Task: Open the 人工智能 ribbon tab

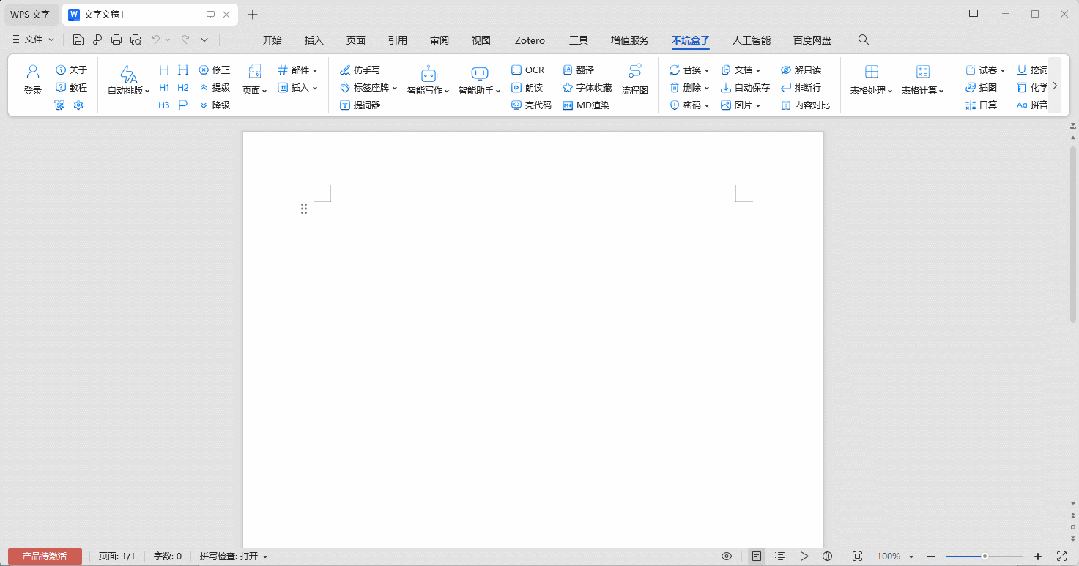Action: pos(751,41)
